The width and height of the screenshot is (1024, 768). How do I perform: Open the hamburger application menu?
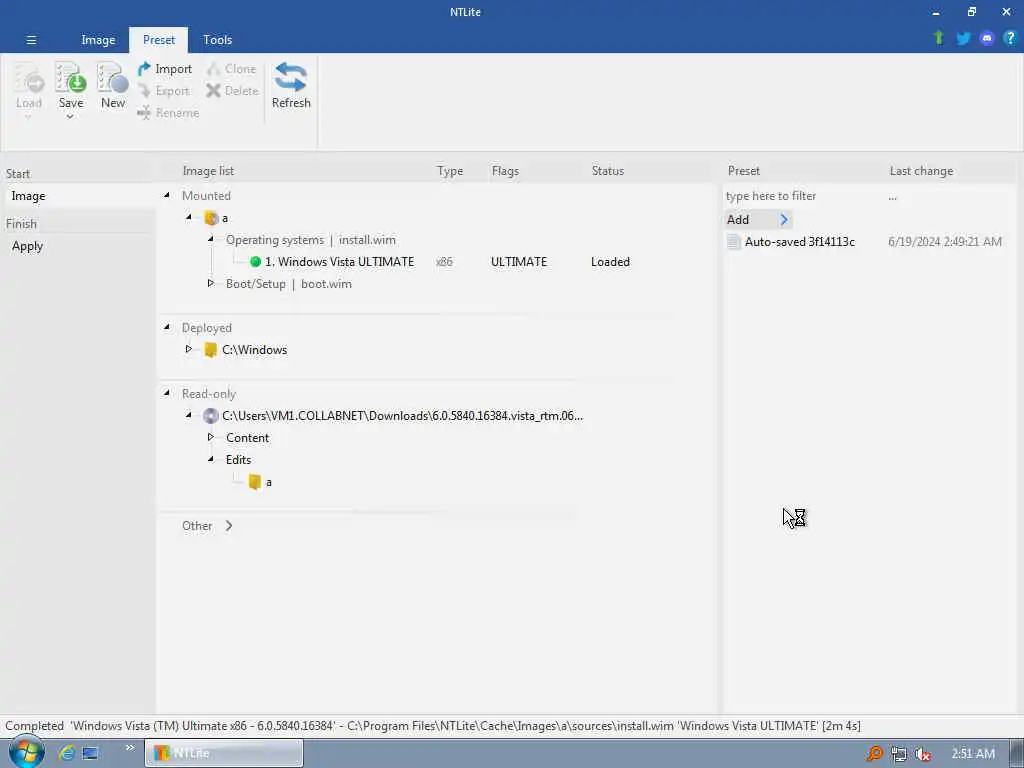pyautogui.click(x=31, y=40)
